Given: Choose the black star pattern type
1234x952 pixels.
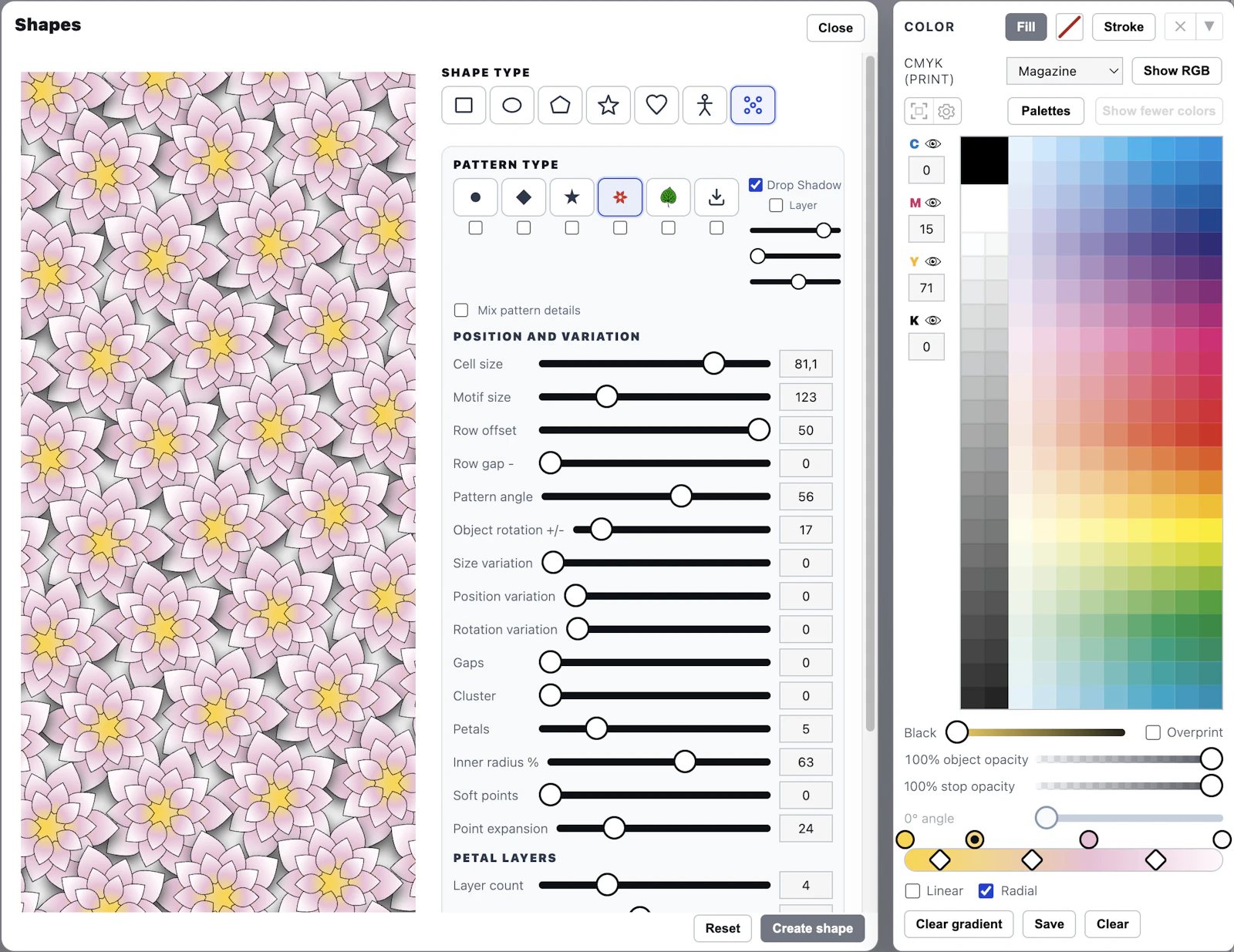Looking at the screenshot, I should coord(572,197).
